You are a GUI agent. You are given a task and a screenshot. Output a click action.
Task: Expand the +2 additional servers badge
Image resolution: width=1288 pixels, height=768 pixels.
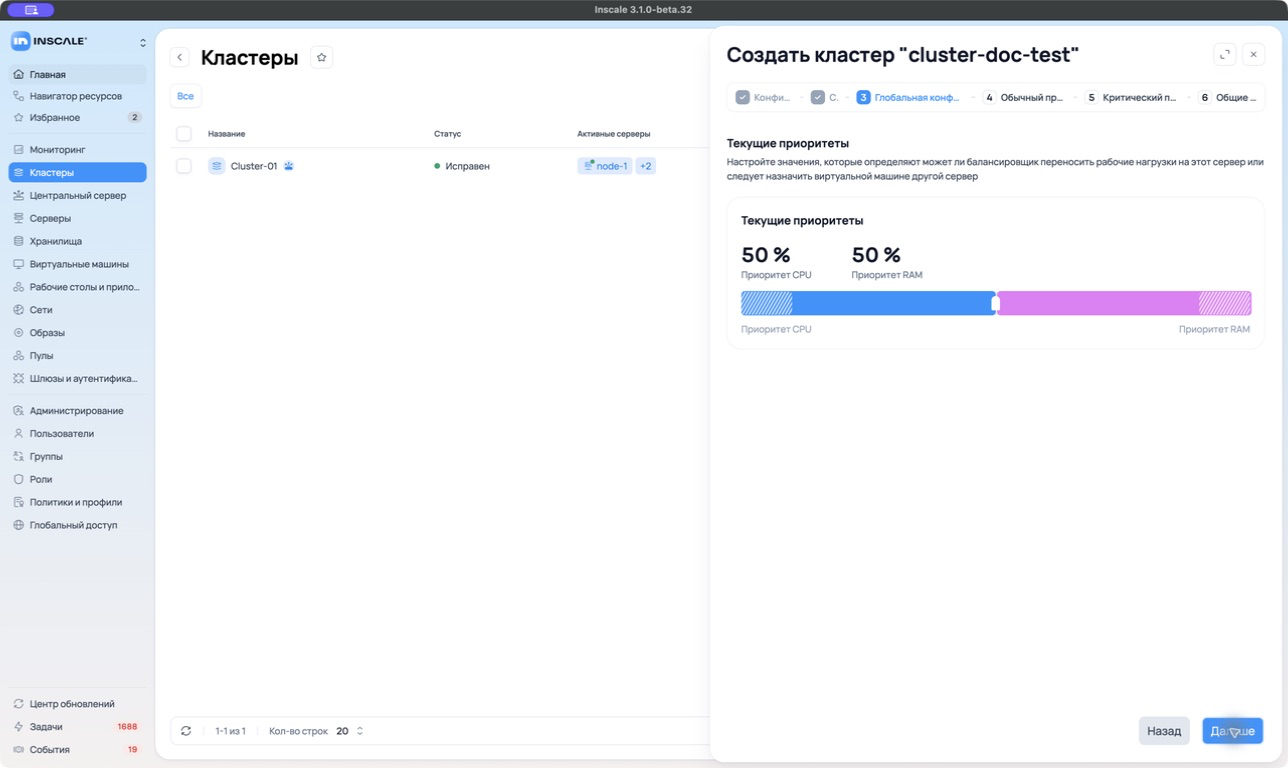[x=646, y=166]
